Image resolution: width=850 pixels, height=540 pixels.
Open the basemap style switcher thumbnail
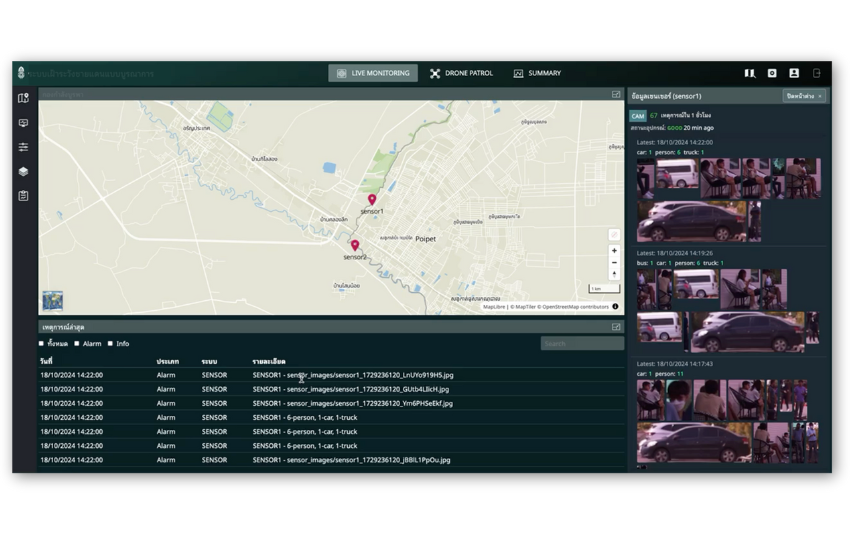point(53,300)
